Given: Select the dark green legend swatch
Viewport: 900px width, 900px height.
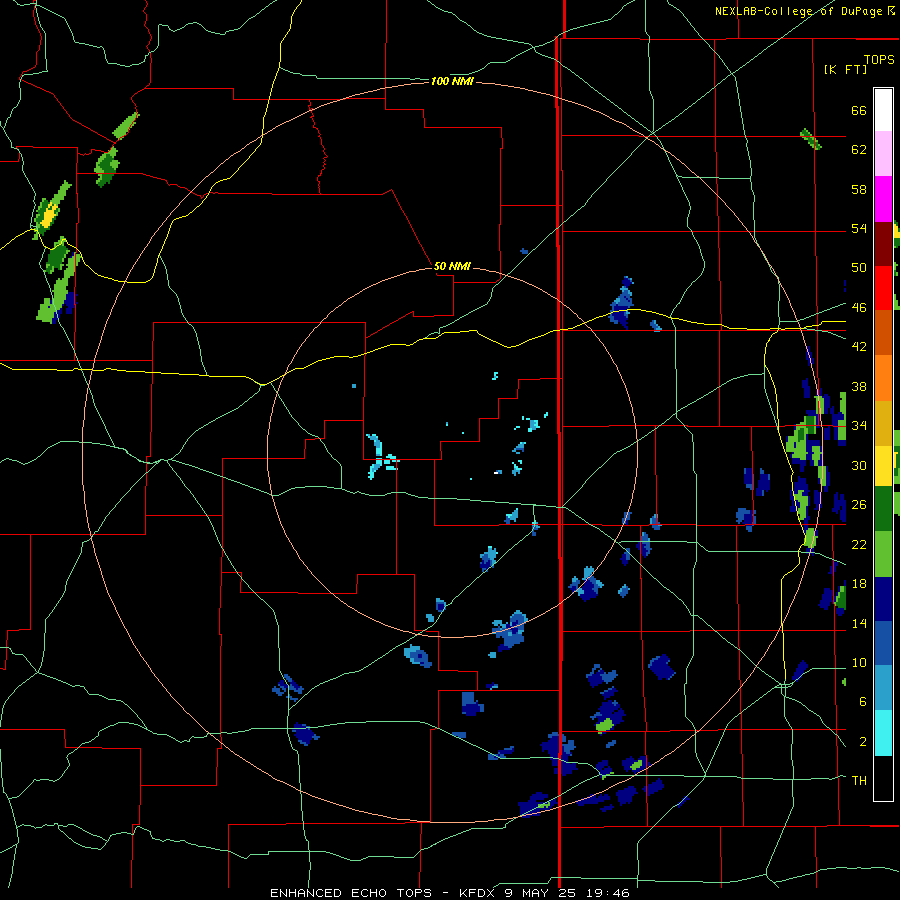Looking at the screenshot, I should coord(883,509).
